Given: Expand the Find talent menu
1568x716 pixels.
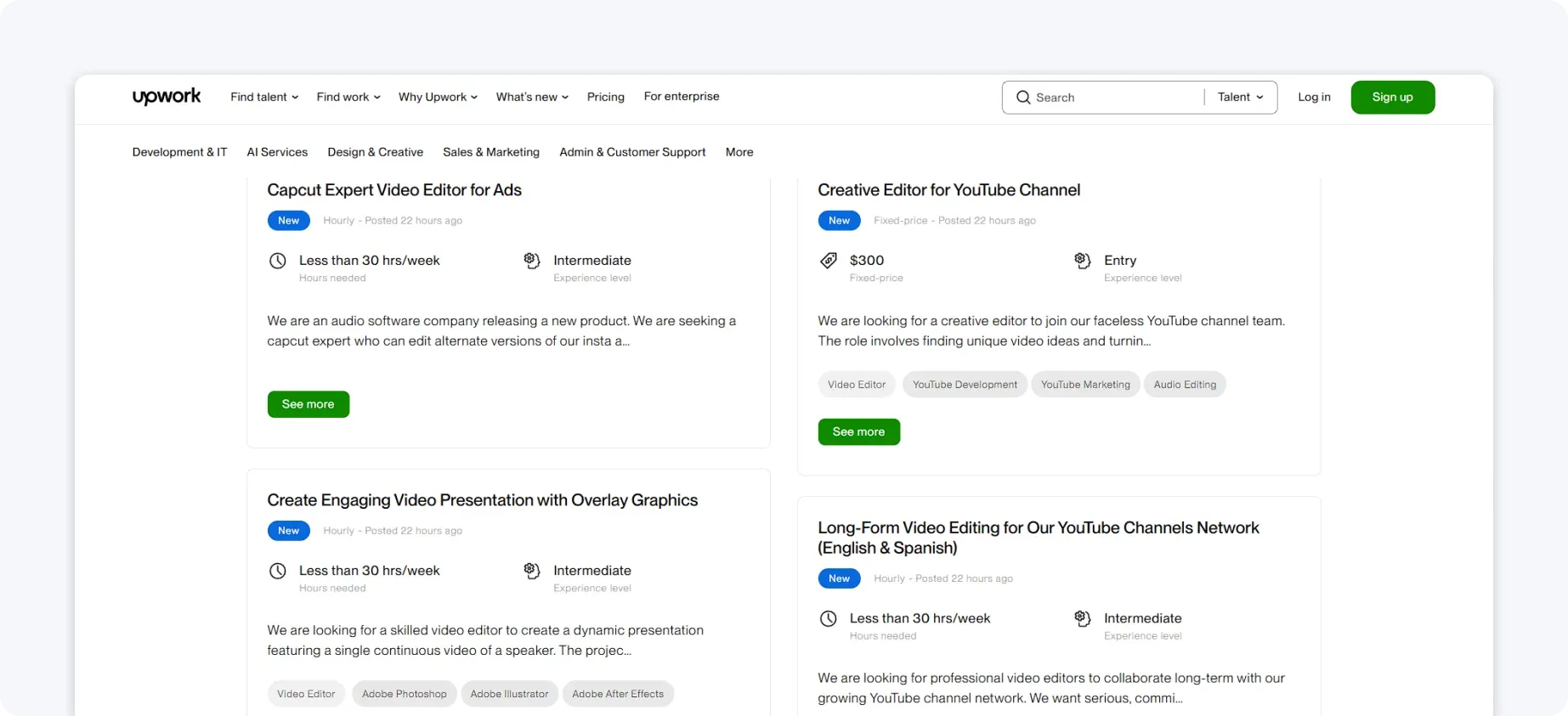Looking at the screenshot, I should tap(264, 97).
